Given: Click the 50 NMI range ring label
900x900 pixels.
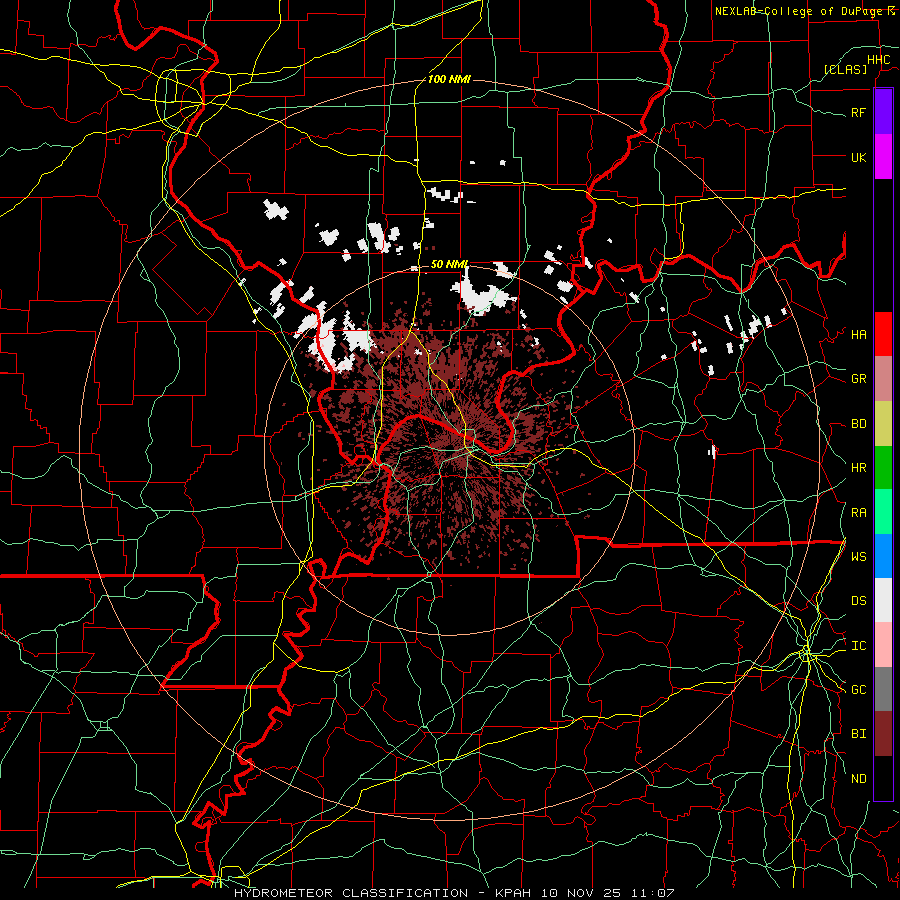Looking at the screenshot, I should 449,264.
